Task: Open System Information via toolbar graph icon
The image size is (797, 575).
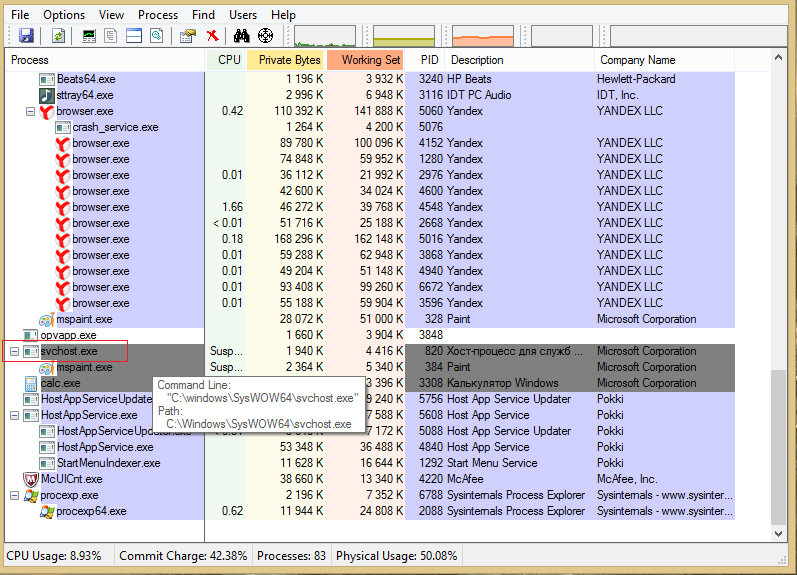Action: (89, 36)
